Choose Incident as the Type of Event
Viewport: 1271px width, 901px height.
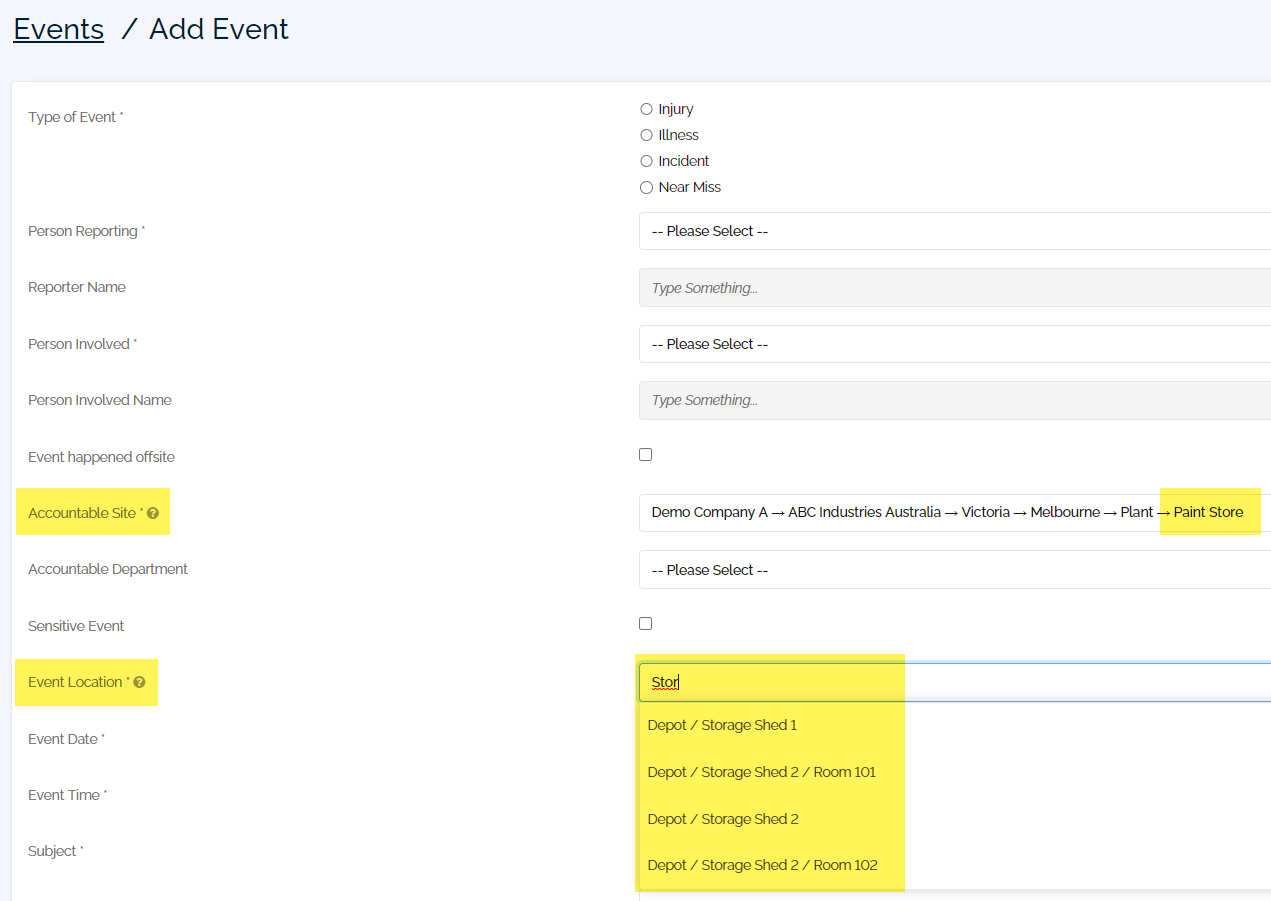[646, 160]
